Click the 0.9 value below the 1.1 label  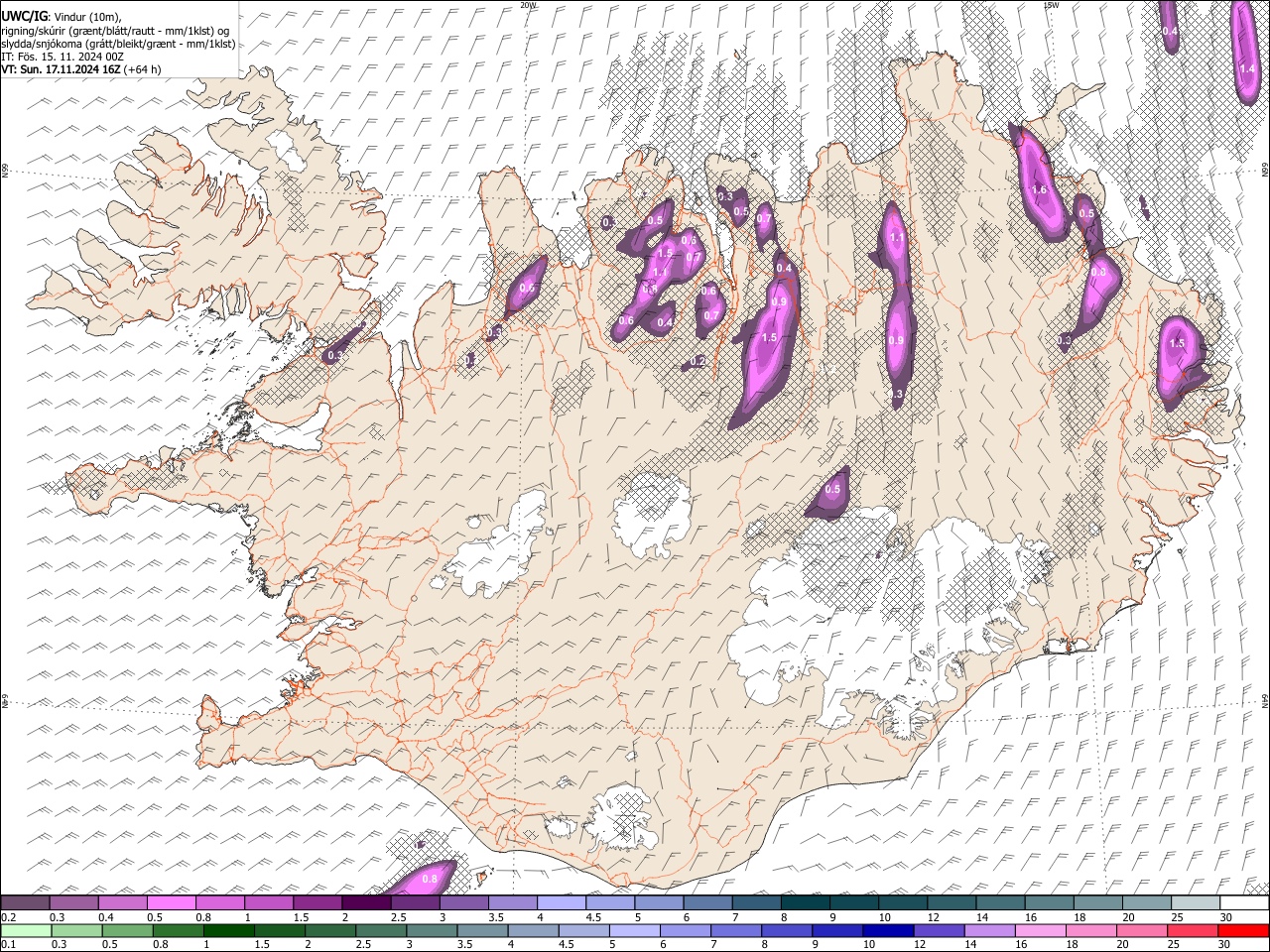click(x=896, y=340)
